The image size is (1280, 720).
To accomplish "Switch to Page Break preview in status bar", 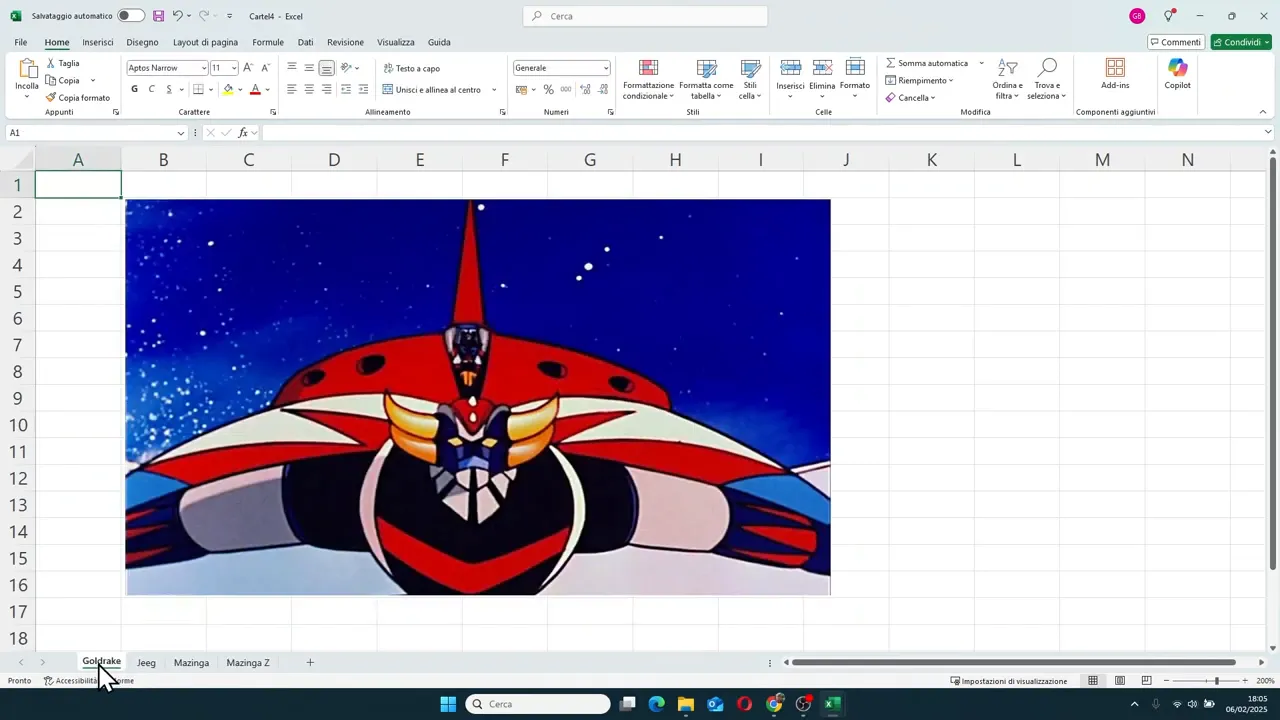I will pyautogui.click(x=1146, y=681).
